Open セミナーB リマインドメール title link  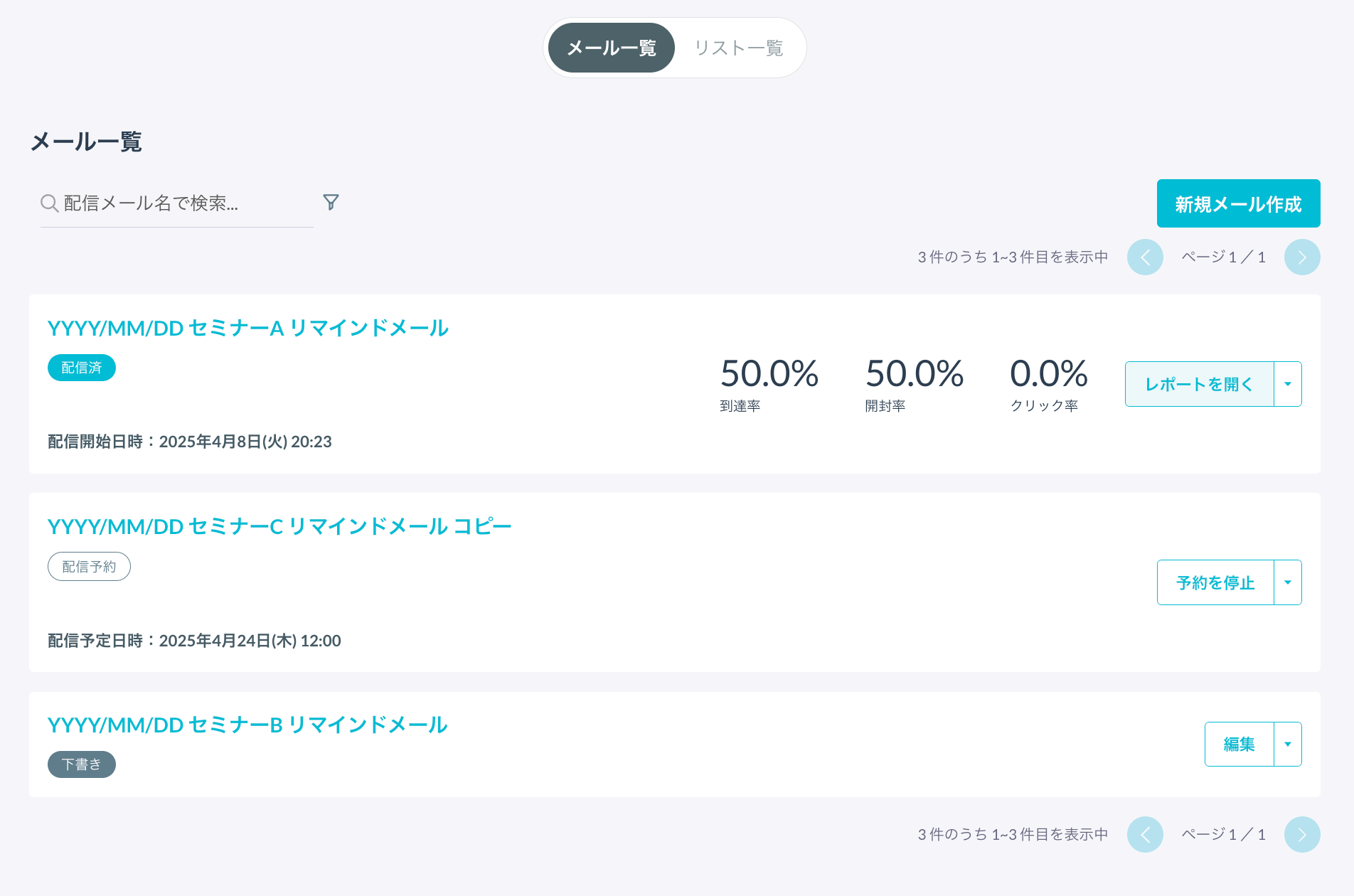click(x=247, y=725)
